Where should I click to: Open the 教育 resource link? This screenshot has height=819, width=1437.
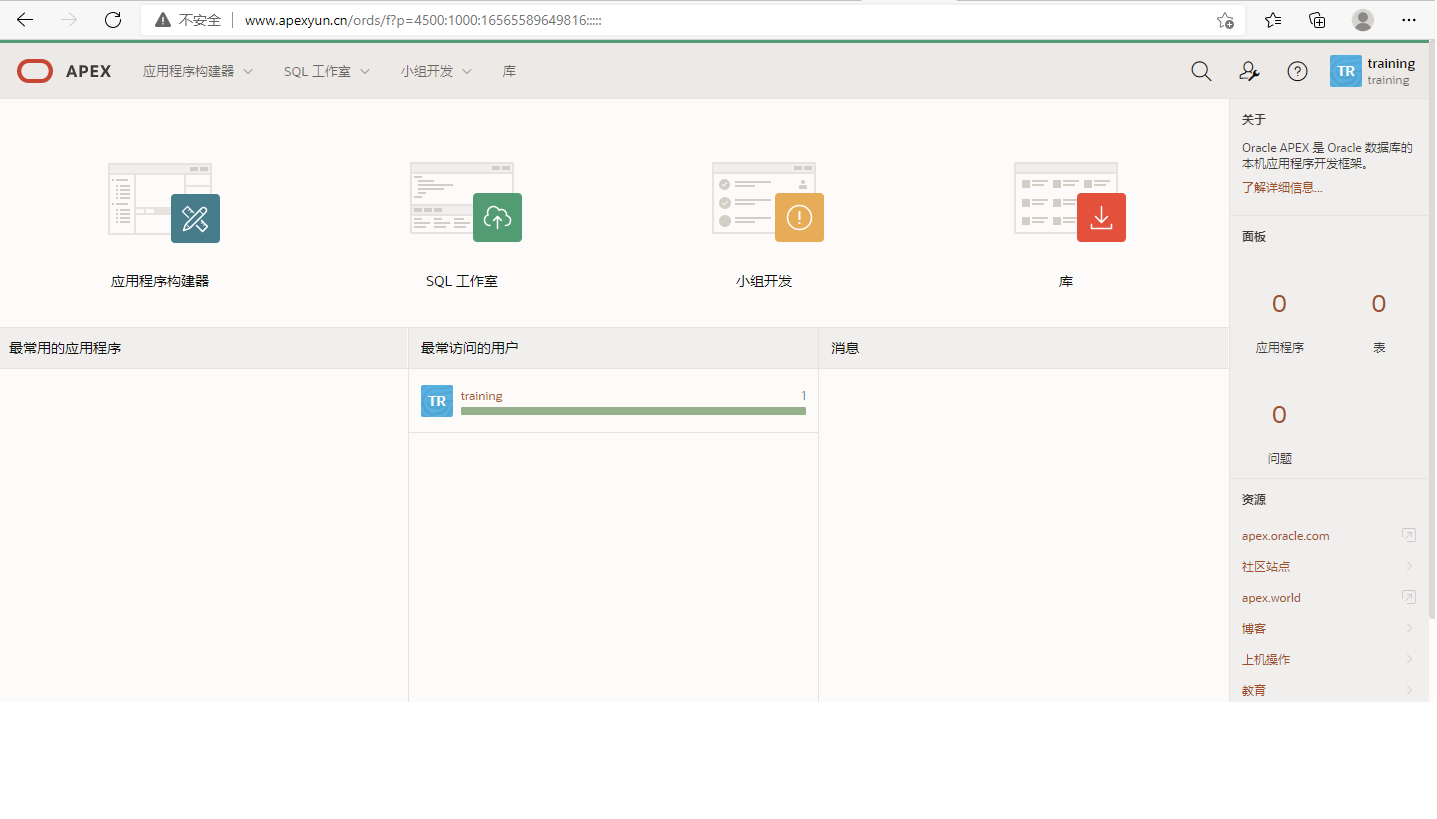pos(1254,690)
